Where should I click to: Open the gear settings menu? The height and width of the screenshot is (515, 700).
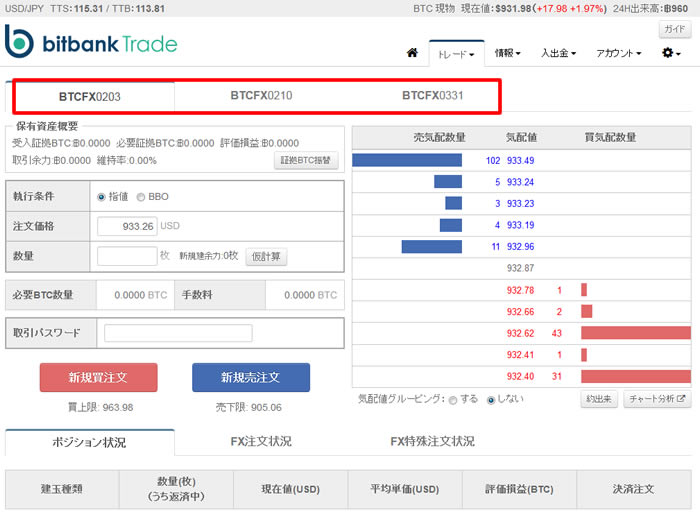click(671, 53)
